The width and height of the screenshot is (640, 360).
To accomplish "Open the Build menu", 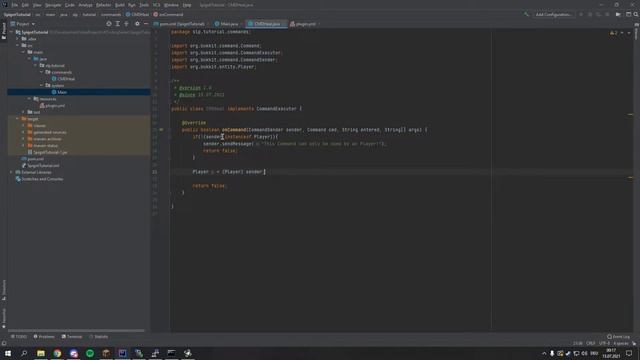I will (120, 5).
